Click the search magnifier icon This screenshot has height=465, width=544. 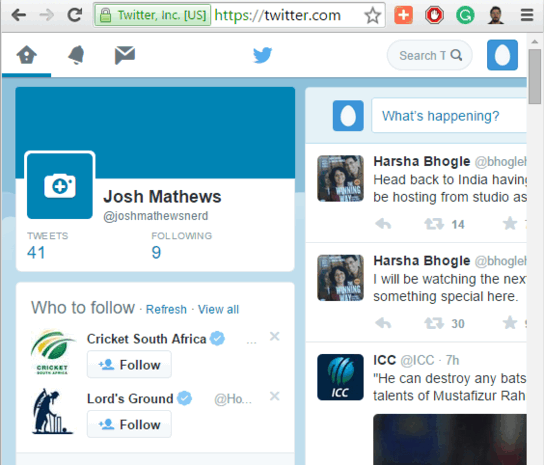click(456, 55)
